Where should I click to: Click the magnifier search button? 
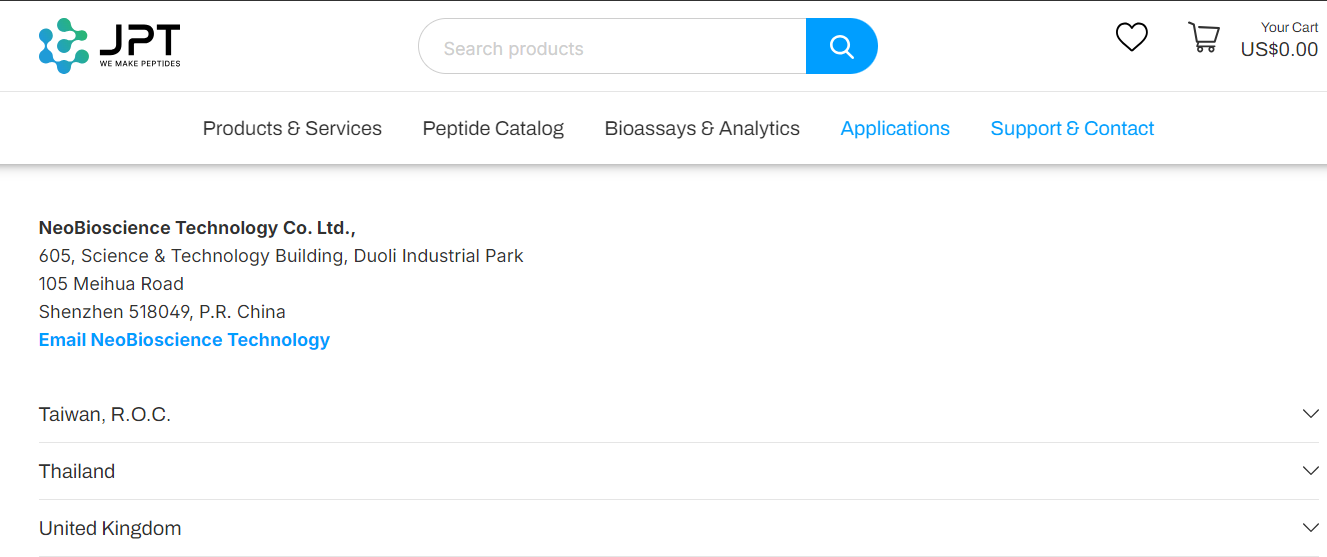[x=842, y=47]
